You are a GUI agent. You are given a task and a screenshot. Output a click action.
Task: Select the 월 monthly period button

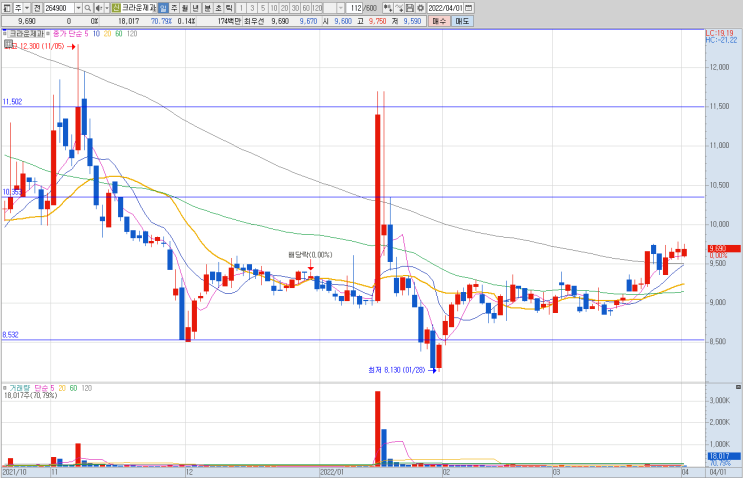point(185,8)
